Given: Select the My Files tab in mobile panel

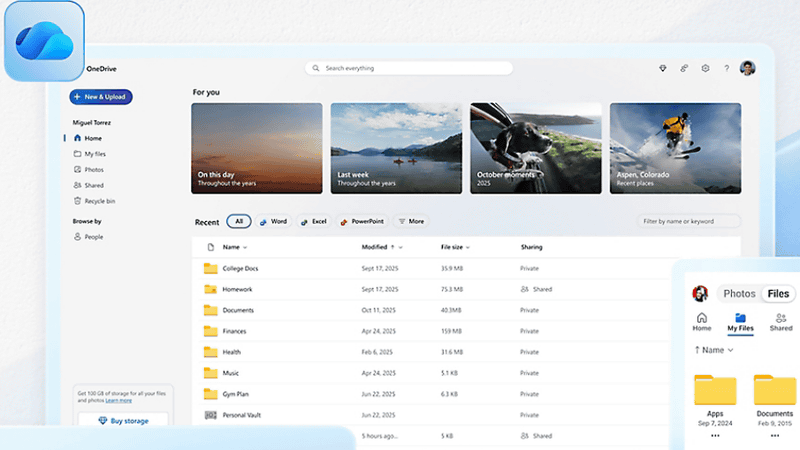Looking at the screenshot, I should (740, 322).
